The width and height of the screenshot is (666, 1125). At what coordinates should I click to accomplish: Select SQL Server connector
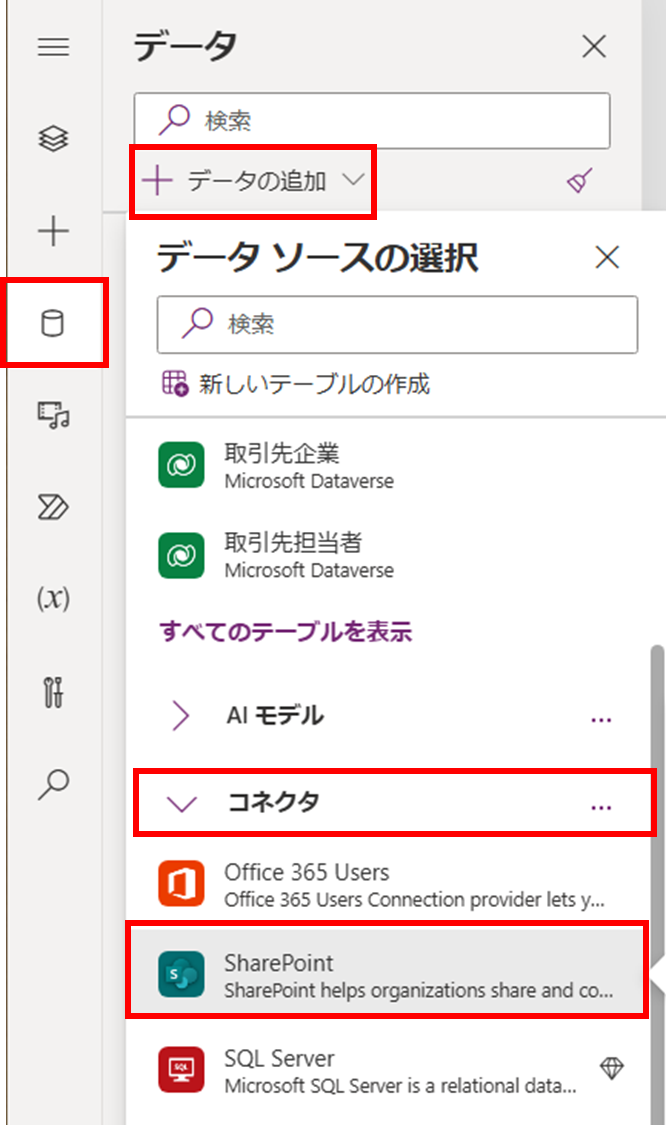pyautogui.click(x=388, y=1069)
